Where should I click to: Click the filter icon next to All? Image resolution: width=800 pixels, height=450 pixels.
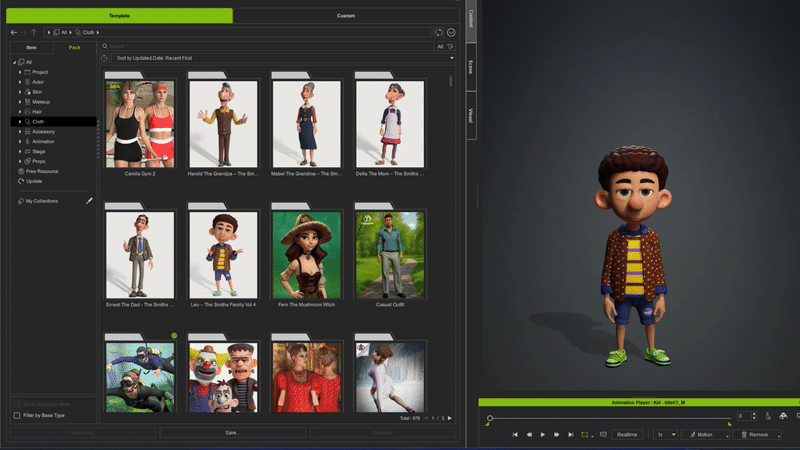point(451,46)
